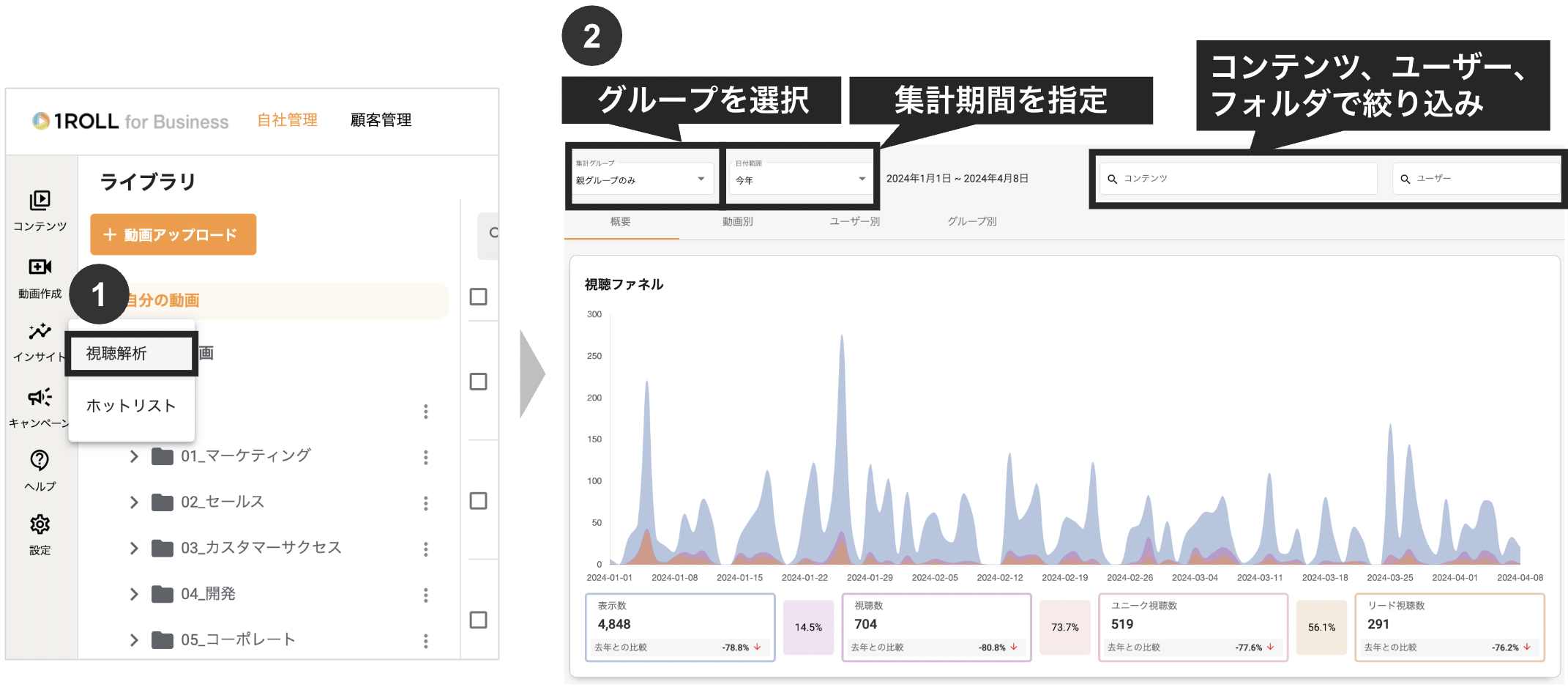Check the checkbox next to 自分の動画
Viewport: 1568px width, 687px height.
point(479,296)
